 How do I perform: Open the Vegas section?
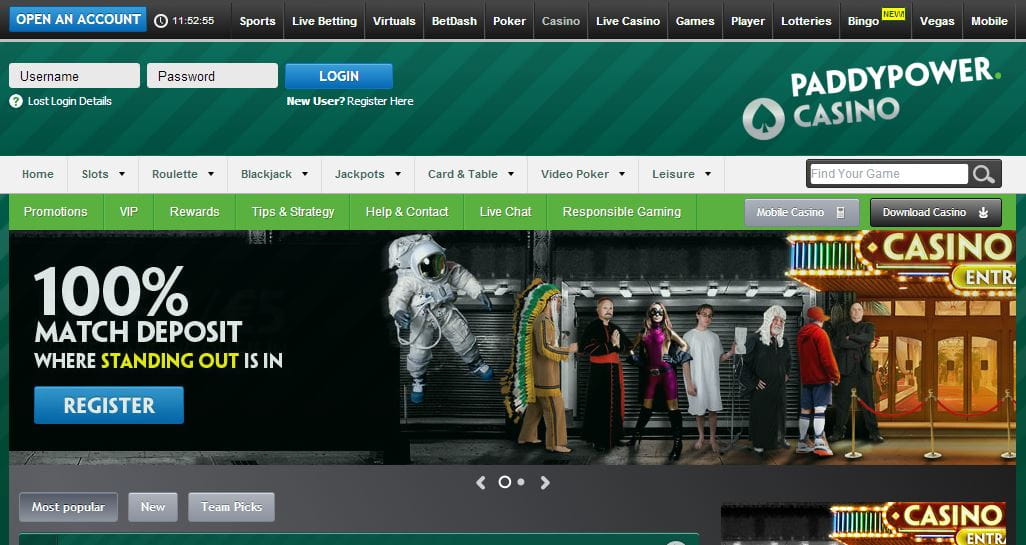[937, 21]
